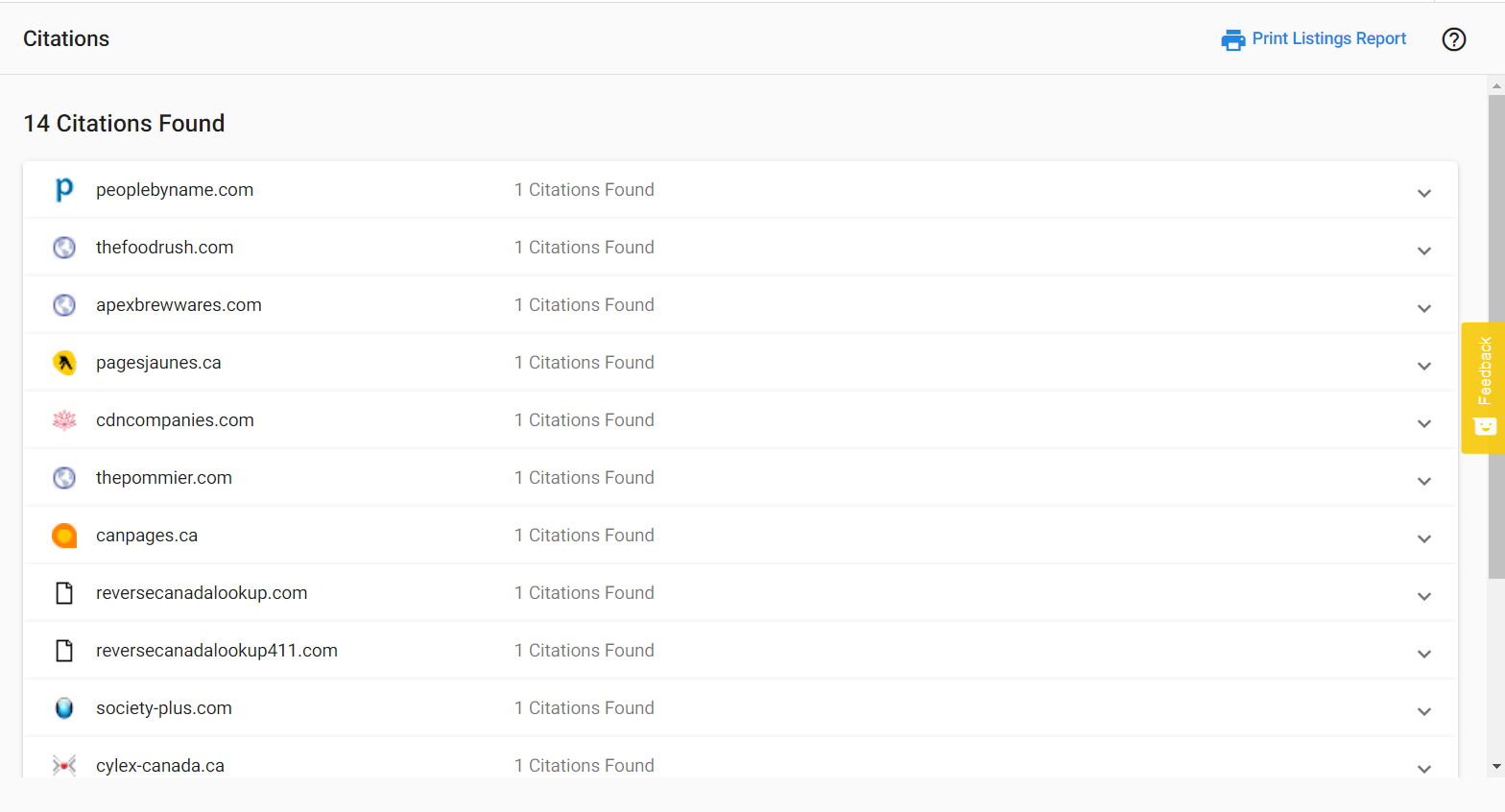Expand the peoplebyname.com citation row
Image resolution: width=1505 pixels, height=812 pixels.
pyautogui.click(x=1424, y=194)
